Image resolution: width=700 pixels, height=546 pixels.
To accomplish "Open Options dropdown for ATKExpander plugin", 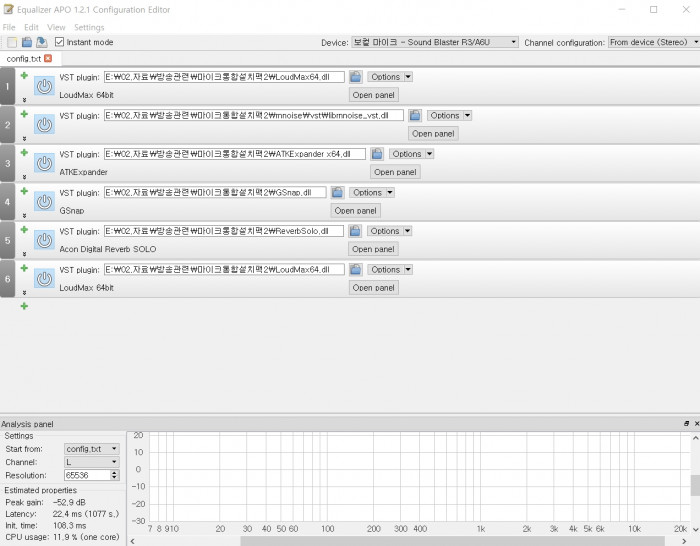I will pyautogui.click(x=411, y=154).
